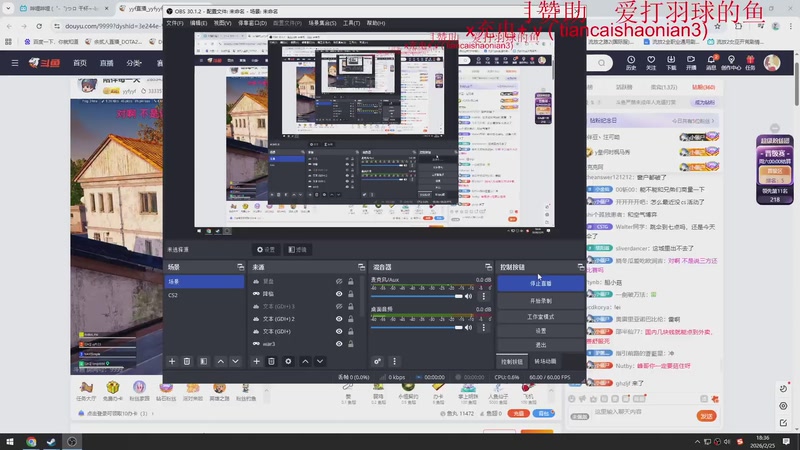This screenshot has width=800, height=450.
Task: Add a new scene with the plus icon
Action: coord(172,361)
